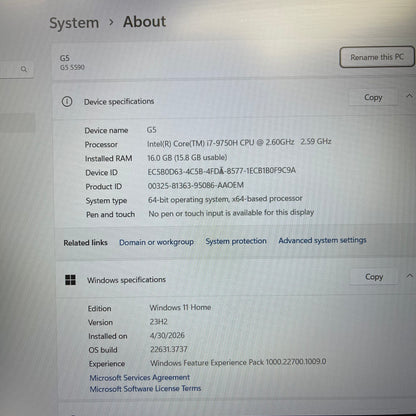Image resolution: width=416 pixels, height=416 pixels.
Task: Click the OS build label
Action: pos(103,350)
